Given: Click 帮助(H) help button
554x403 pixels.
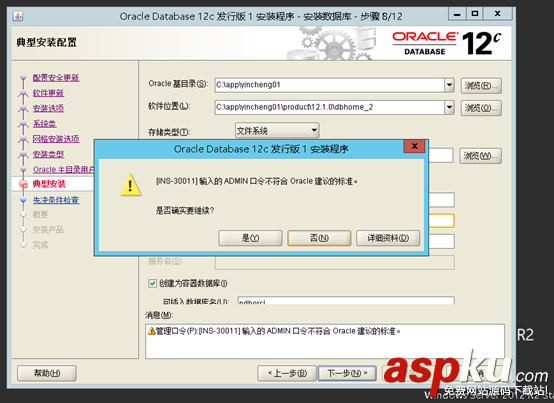Looking at the screenshot, I should 47,373.
